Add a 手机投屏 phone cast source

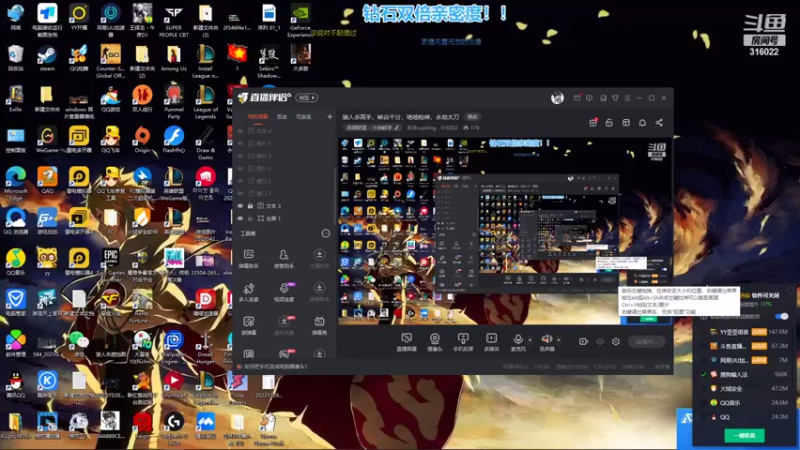pos(463,342)
